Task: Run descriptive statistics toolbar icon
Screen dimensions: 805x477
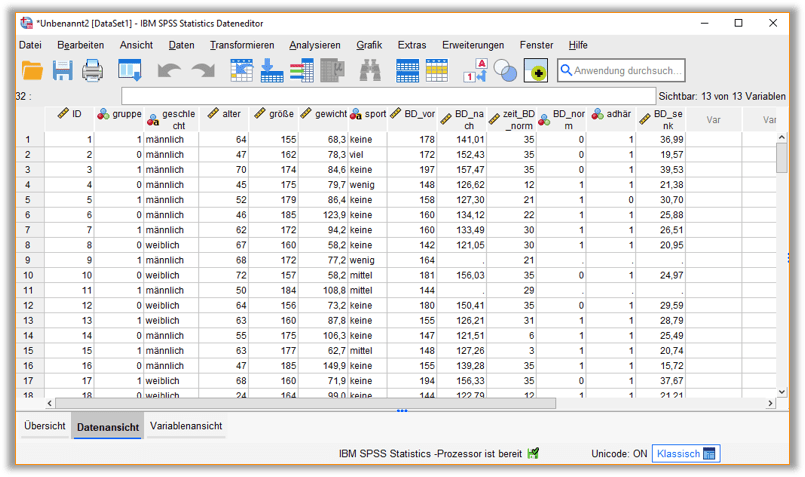Action: tap(332, 70)
